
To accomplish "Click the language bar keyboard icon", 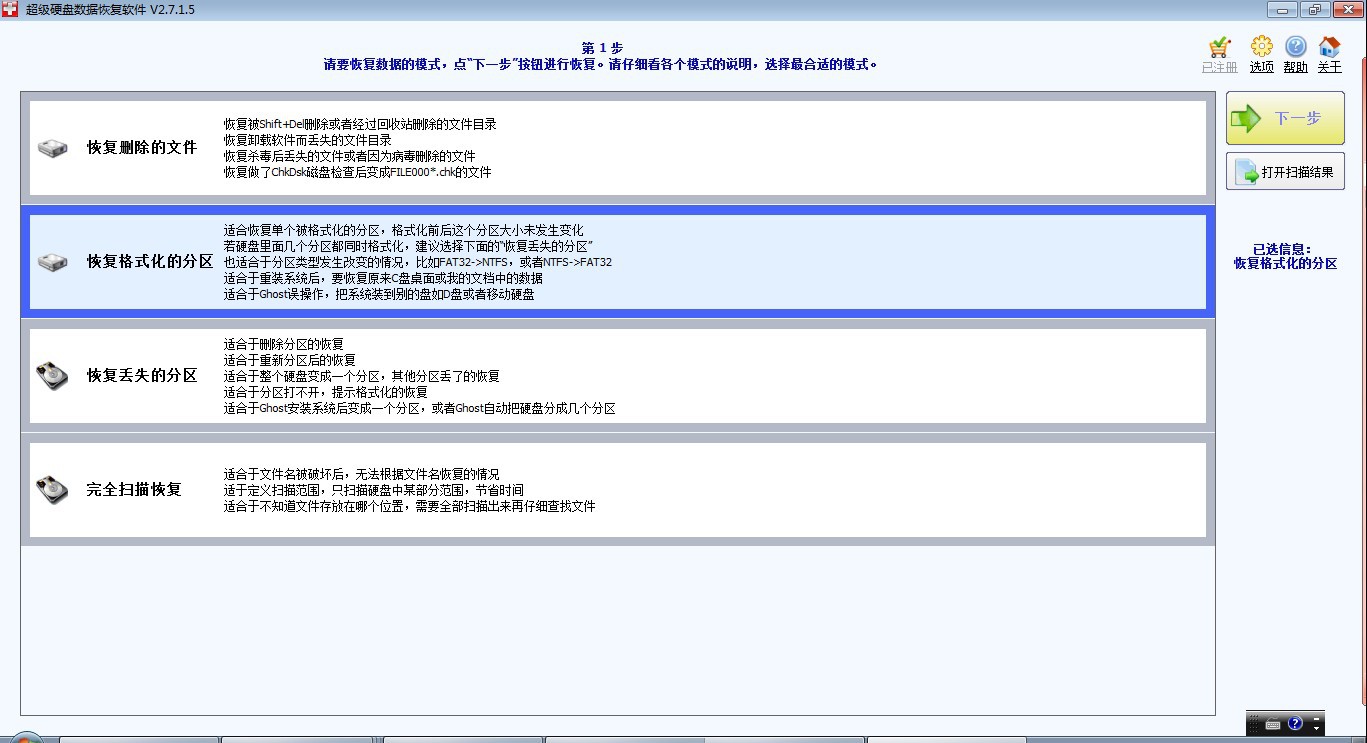I will 1272,724.
